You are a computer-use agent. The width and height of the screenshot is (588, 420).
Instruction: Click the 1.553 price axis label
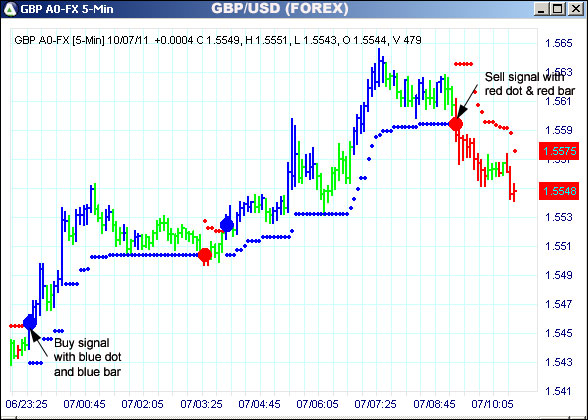(x=559, y=217)
